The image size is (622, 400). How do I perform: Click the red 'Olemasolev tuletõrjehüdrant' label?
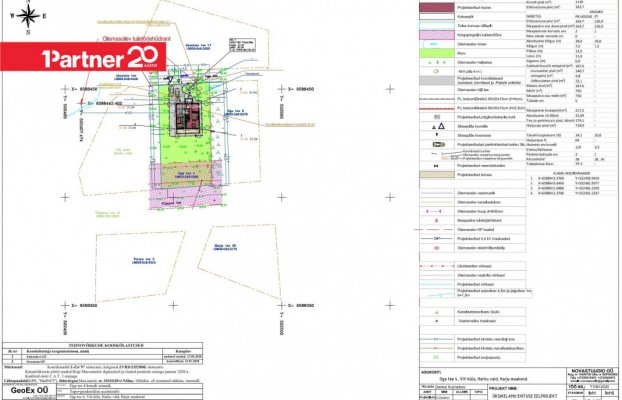(x=136, y=39)
